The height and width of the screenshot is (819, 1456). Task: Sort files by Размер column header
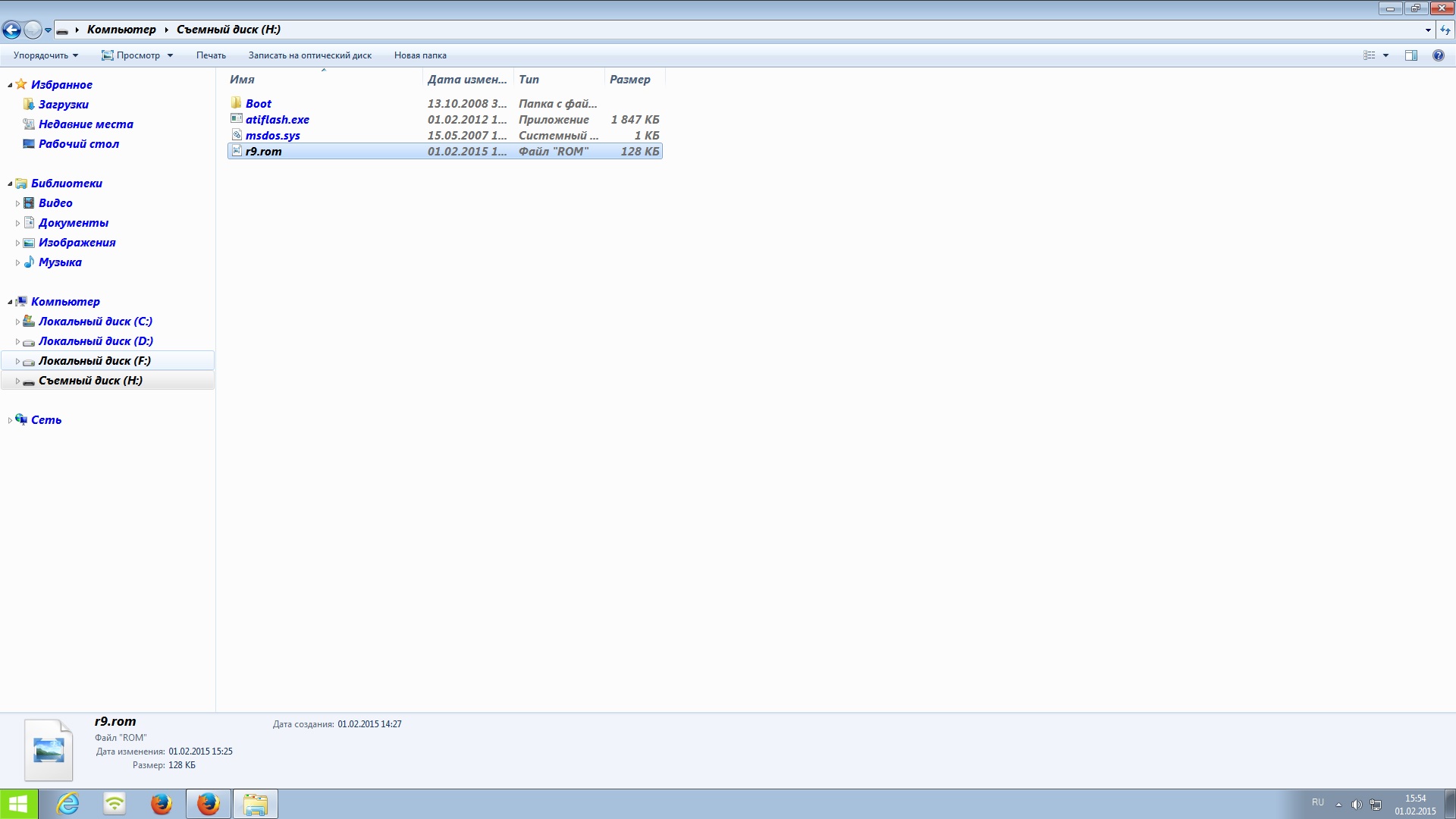[x=629, y=80]
